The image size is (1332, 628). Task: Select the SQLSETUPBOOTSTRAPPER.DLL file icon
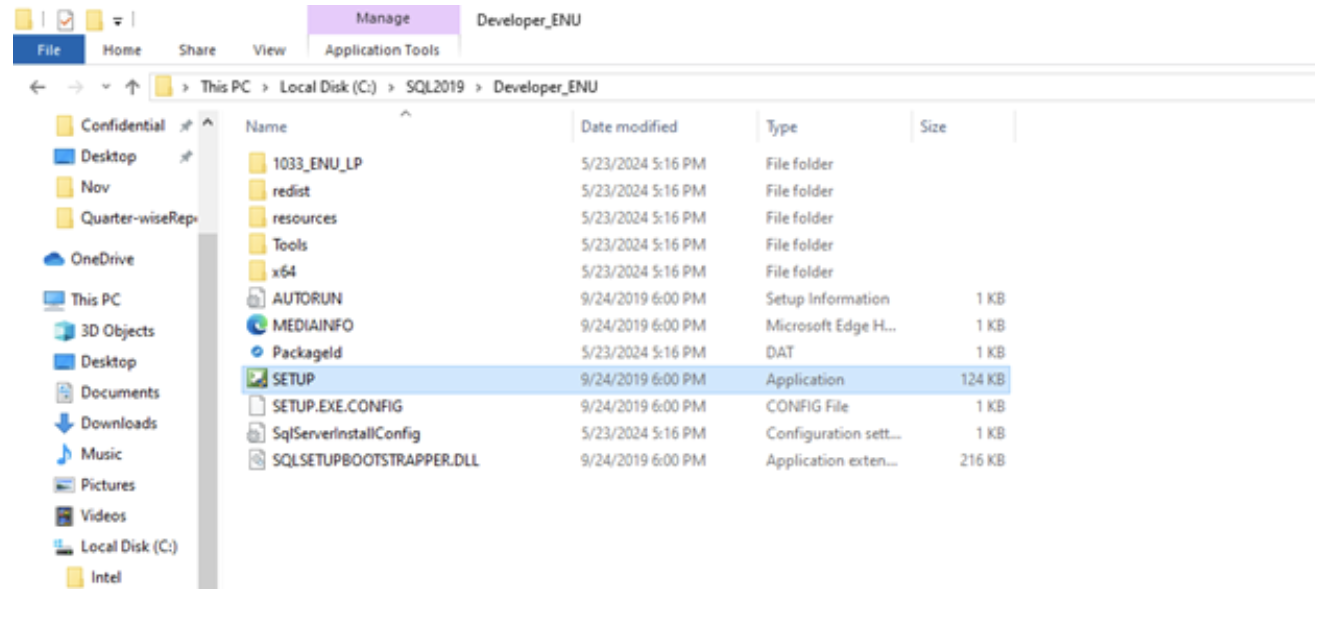[256, 461]
